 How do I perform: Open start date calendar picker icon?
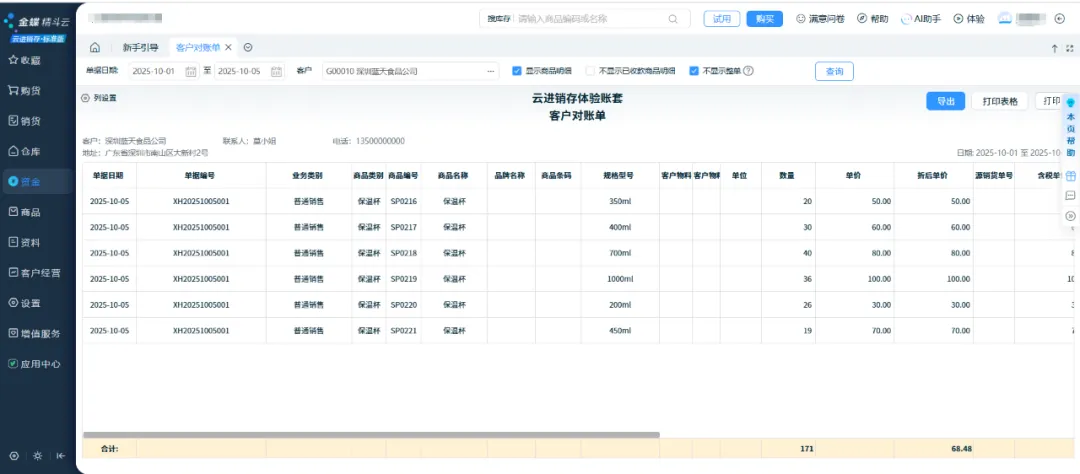[190, 71]
